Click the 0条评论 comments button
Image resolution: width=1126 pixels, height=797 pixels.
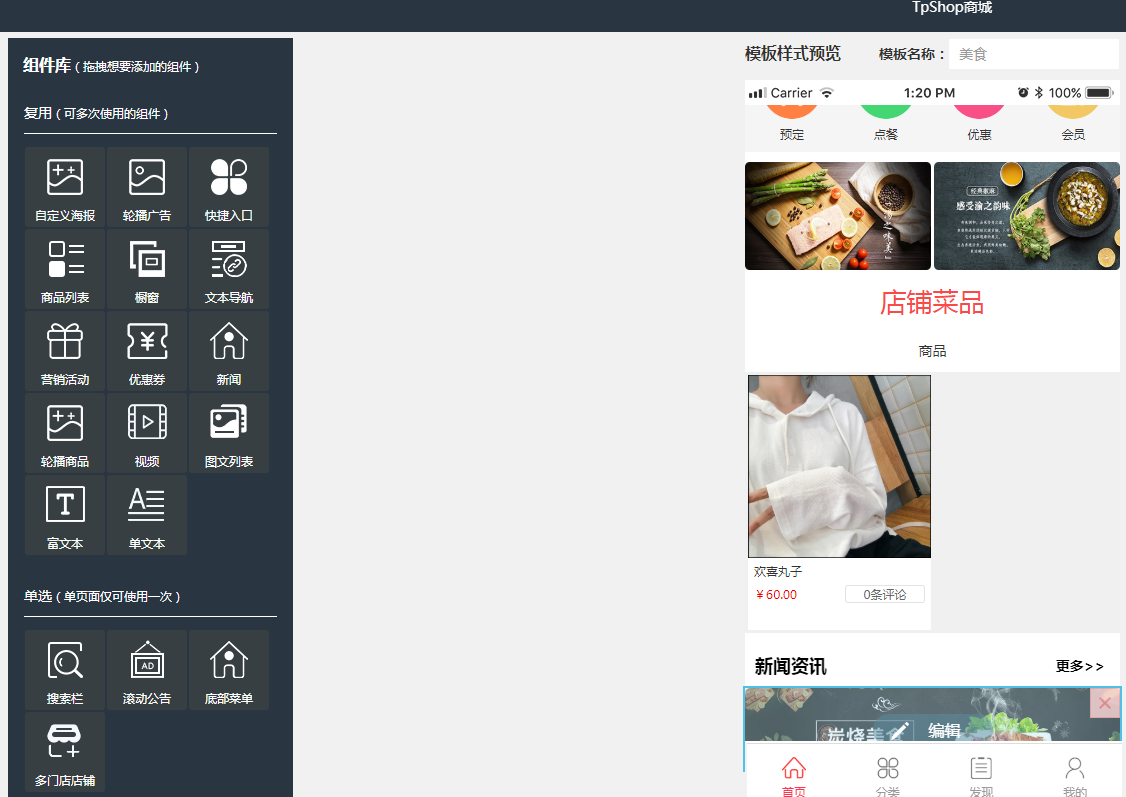click(x=884, y=595)
